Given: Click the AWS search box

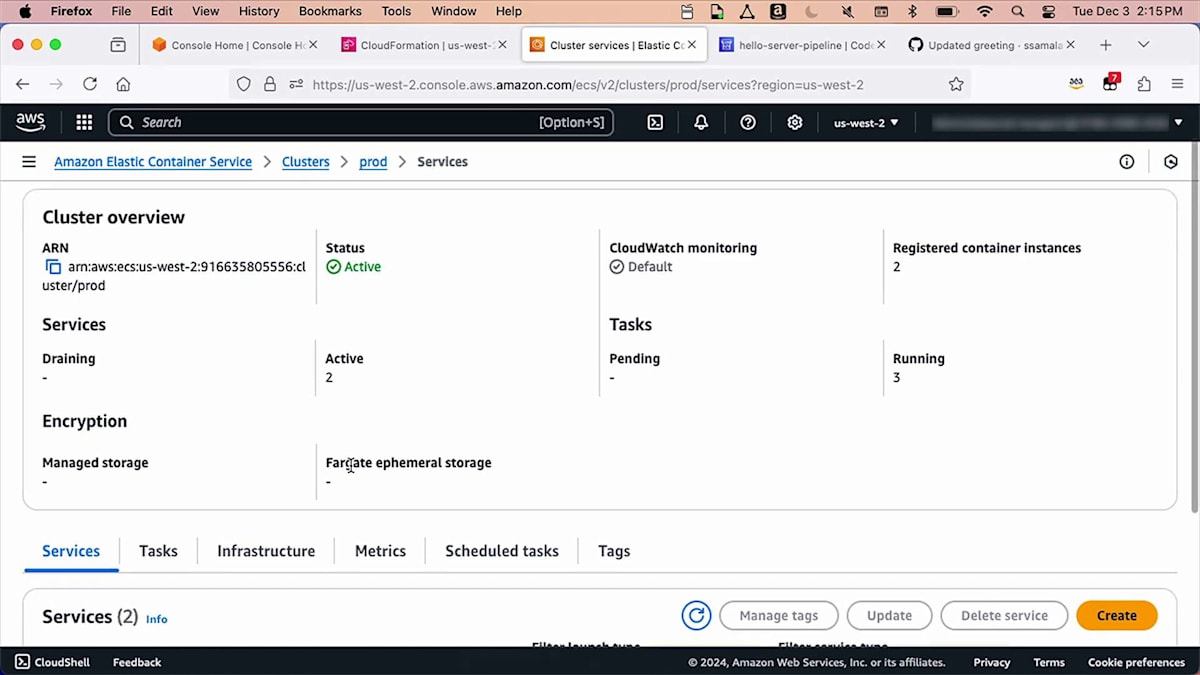Looking at the screenshot, I should [360, 122].
